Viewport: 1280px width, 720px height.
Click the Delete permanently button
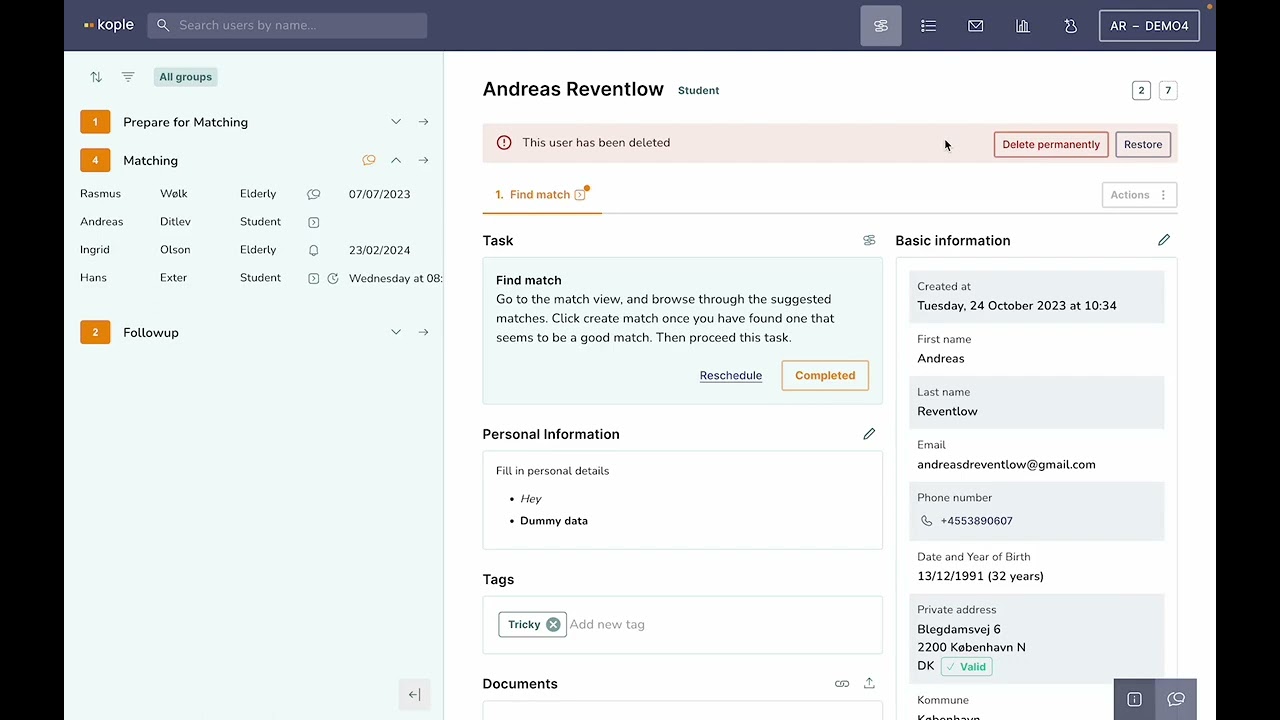(x=1051, y=144)
